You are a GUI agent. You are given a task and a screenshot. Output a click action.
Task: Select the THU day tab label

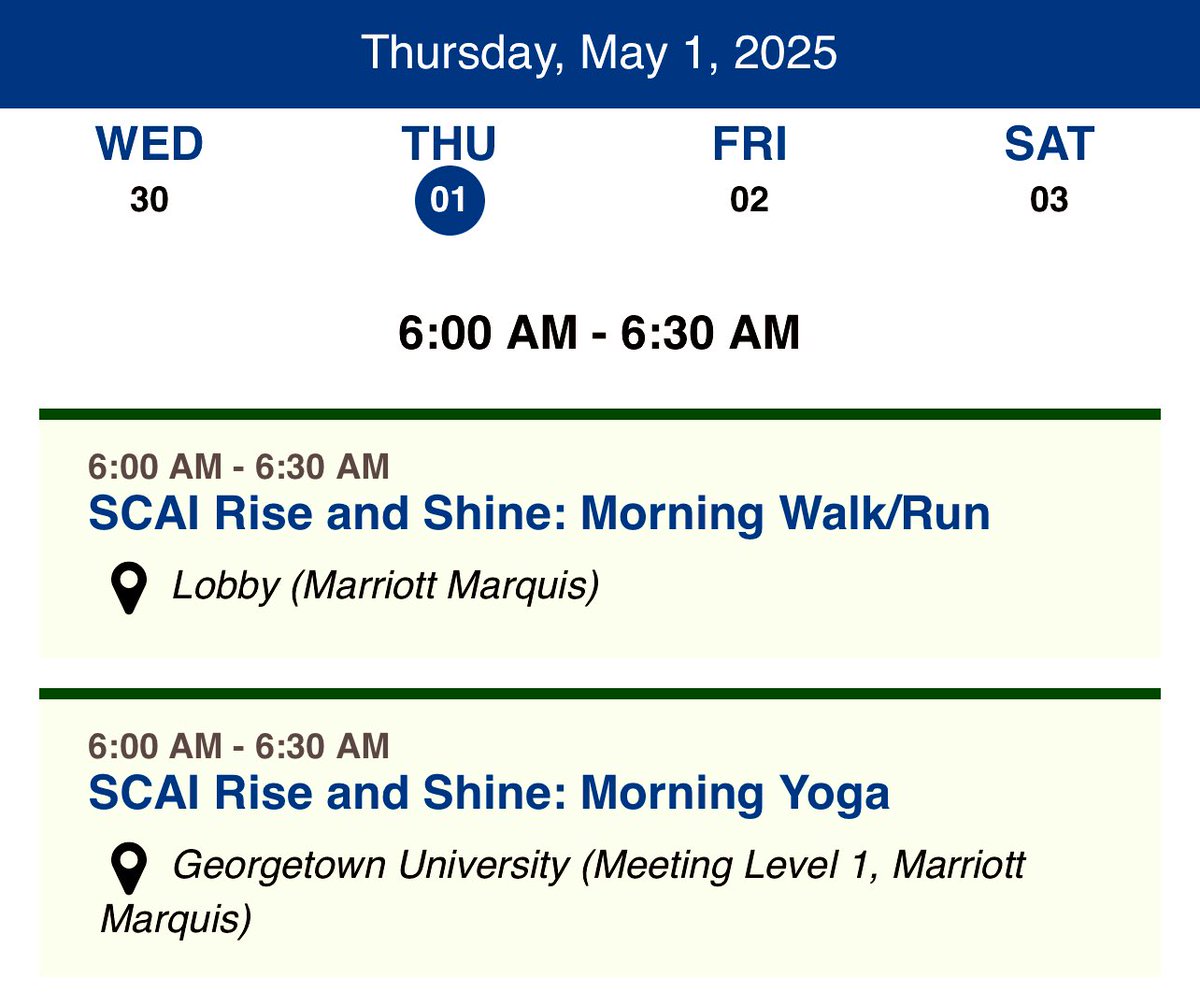tap(449, 145)
